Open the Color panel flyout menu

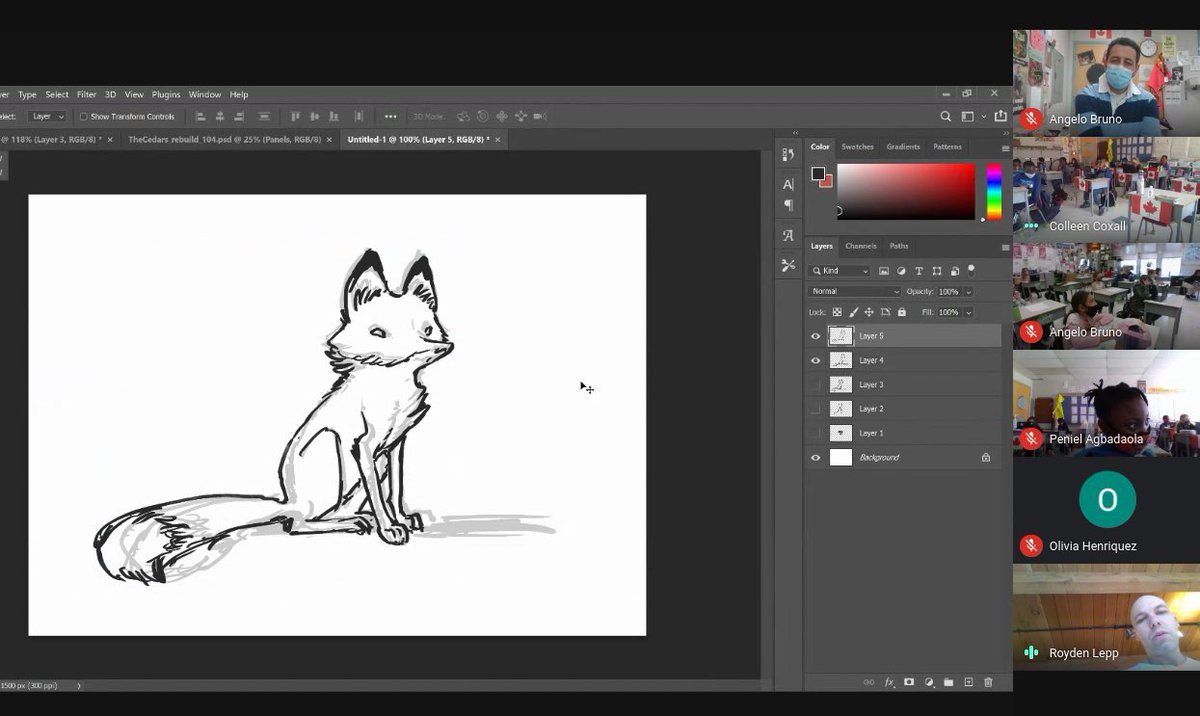[1005, 147]
